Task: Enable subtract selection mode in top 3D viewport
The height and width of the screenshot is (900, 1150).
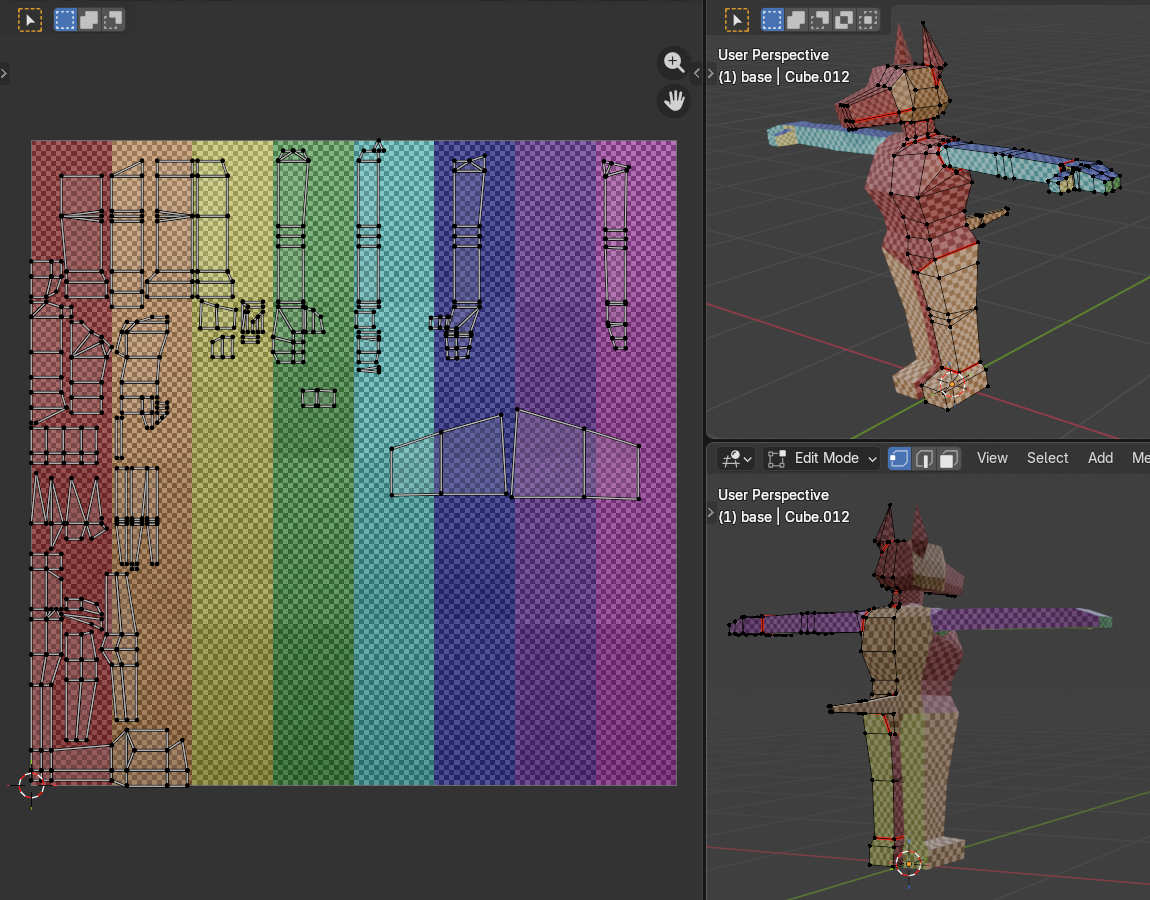Action: pos(820,19)
